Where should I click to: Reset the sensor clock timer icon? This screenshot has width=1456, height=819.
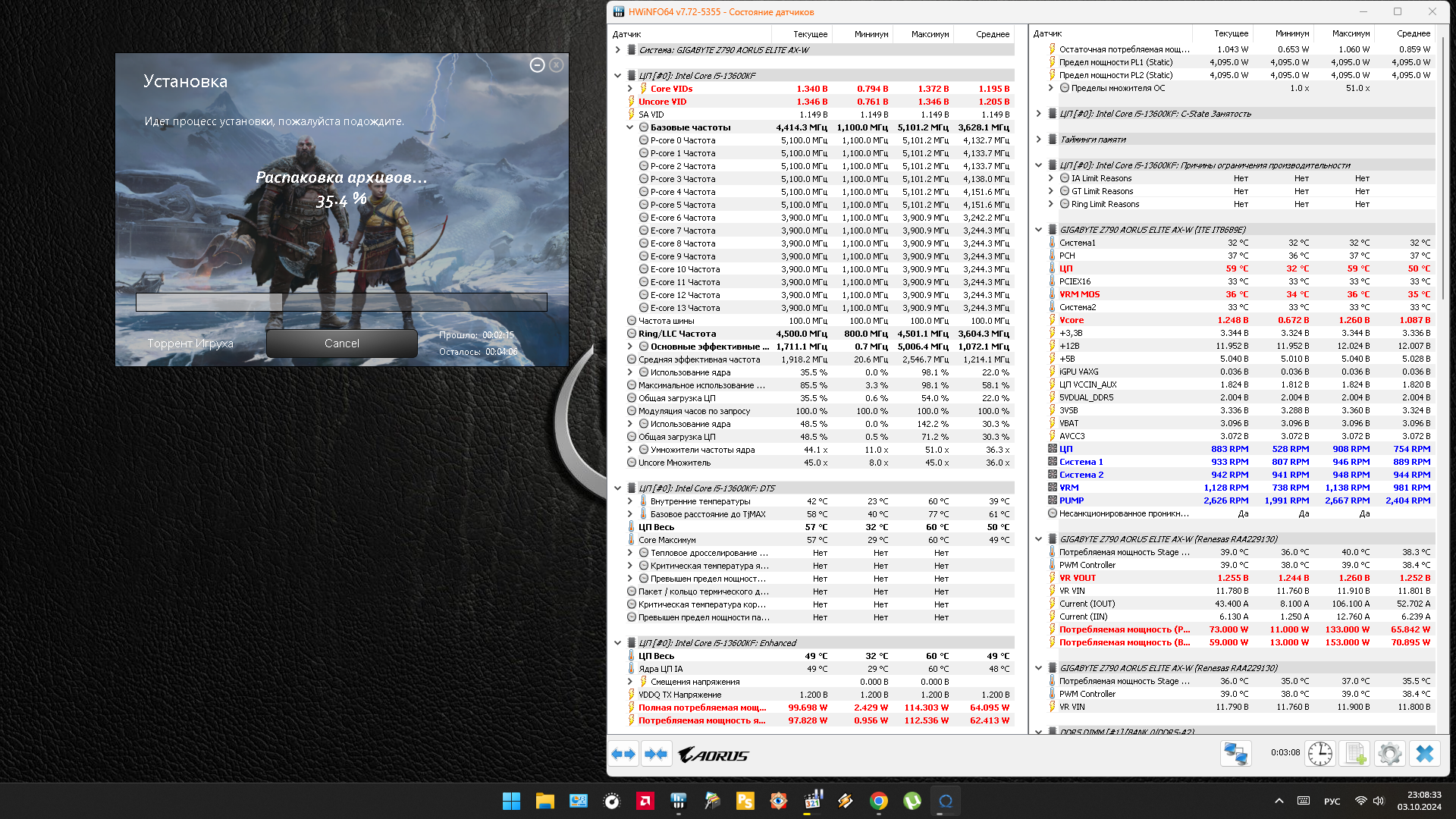(x=1319, y=754)
